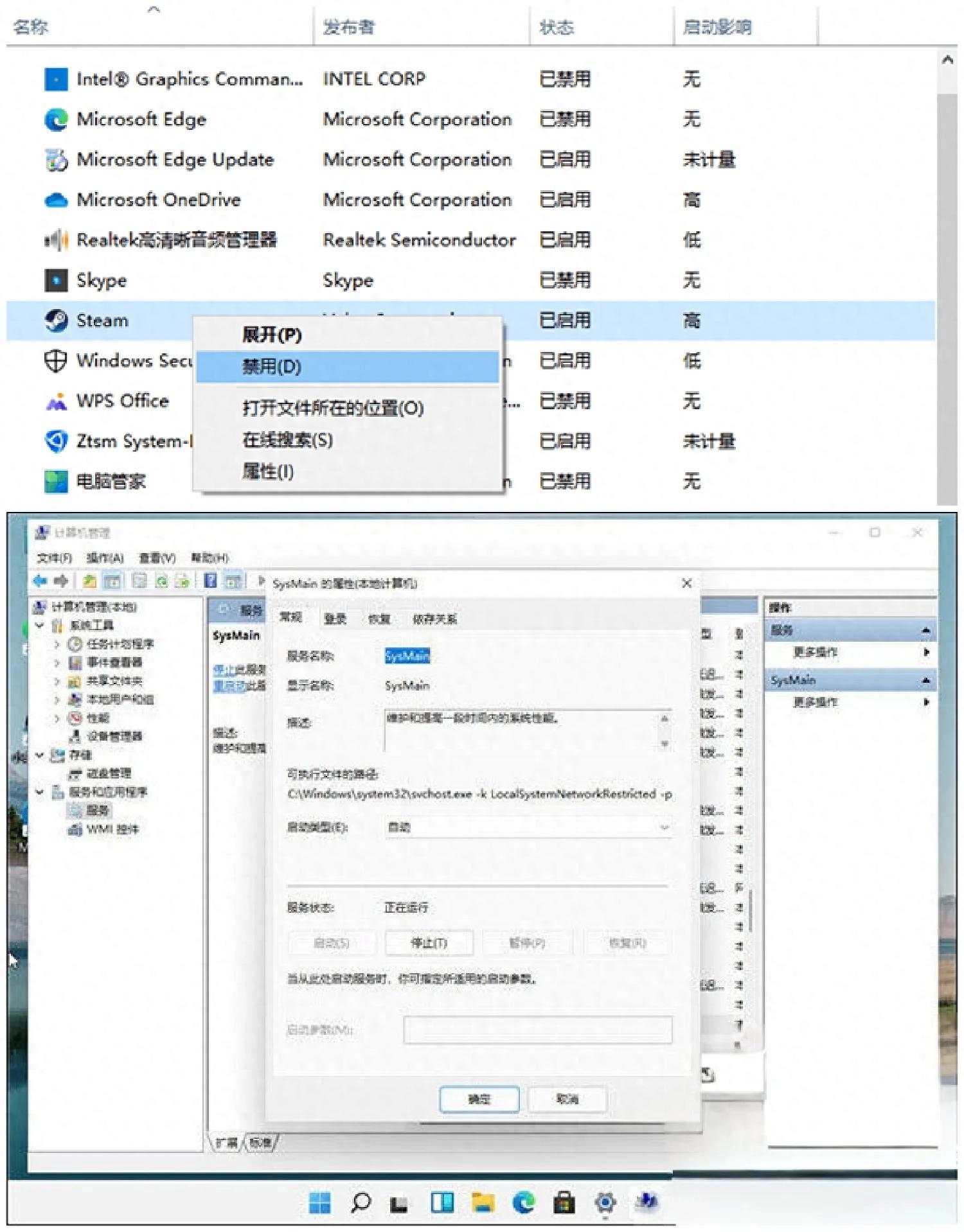Open the 启动类型 startup type dropdown

click(x=528, y=827)
